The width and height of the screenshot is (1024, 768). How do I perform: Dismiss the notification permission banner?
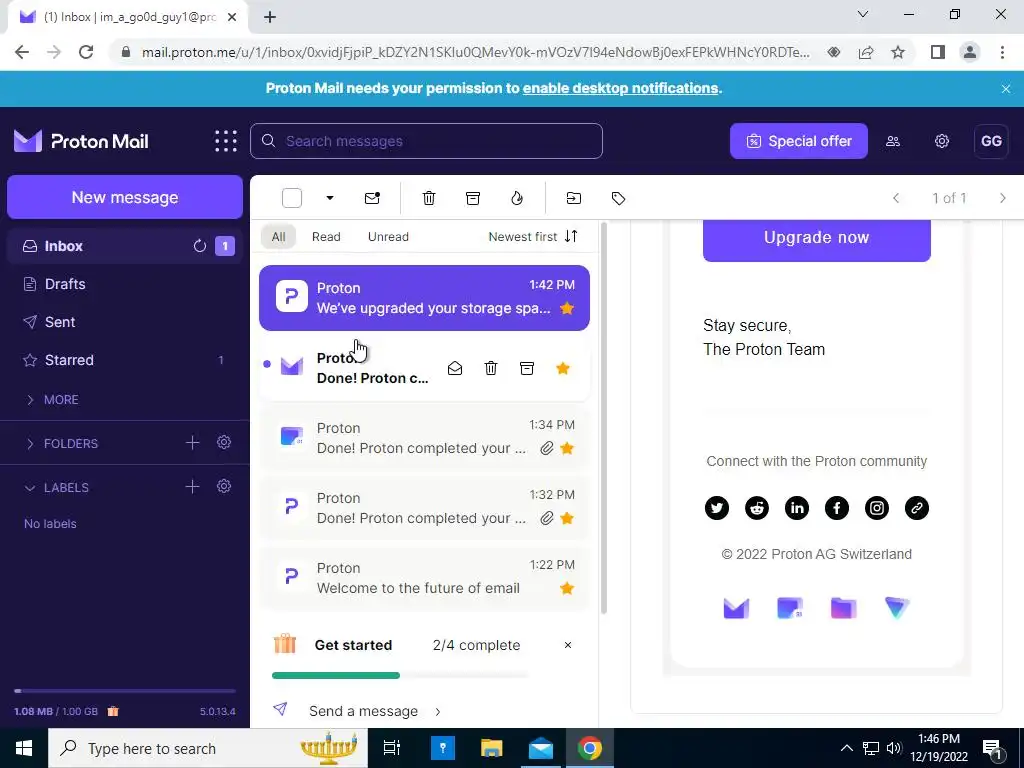1006,89
